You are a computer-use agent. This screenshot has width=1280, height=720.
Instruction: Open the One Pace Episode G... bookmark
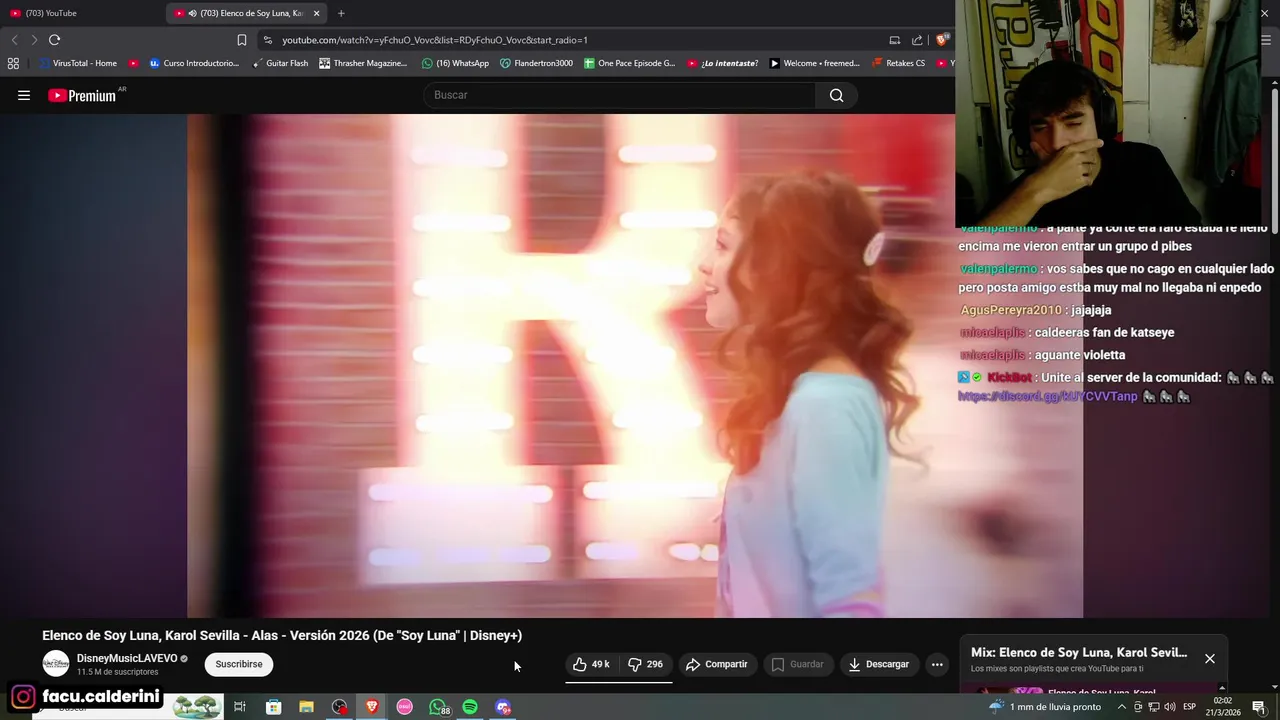click(630, 63)
